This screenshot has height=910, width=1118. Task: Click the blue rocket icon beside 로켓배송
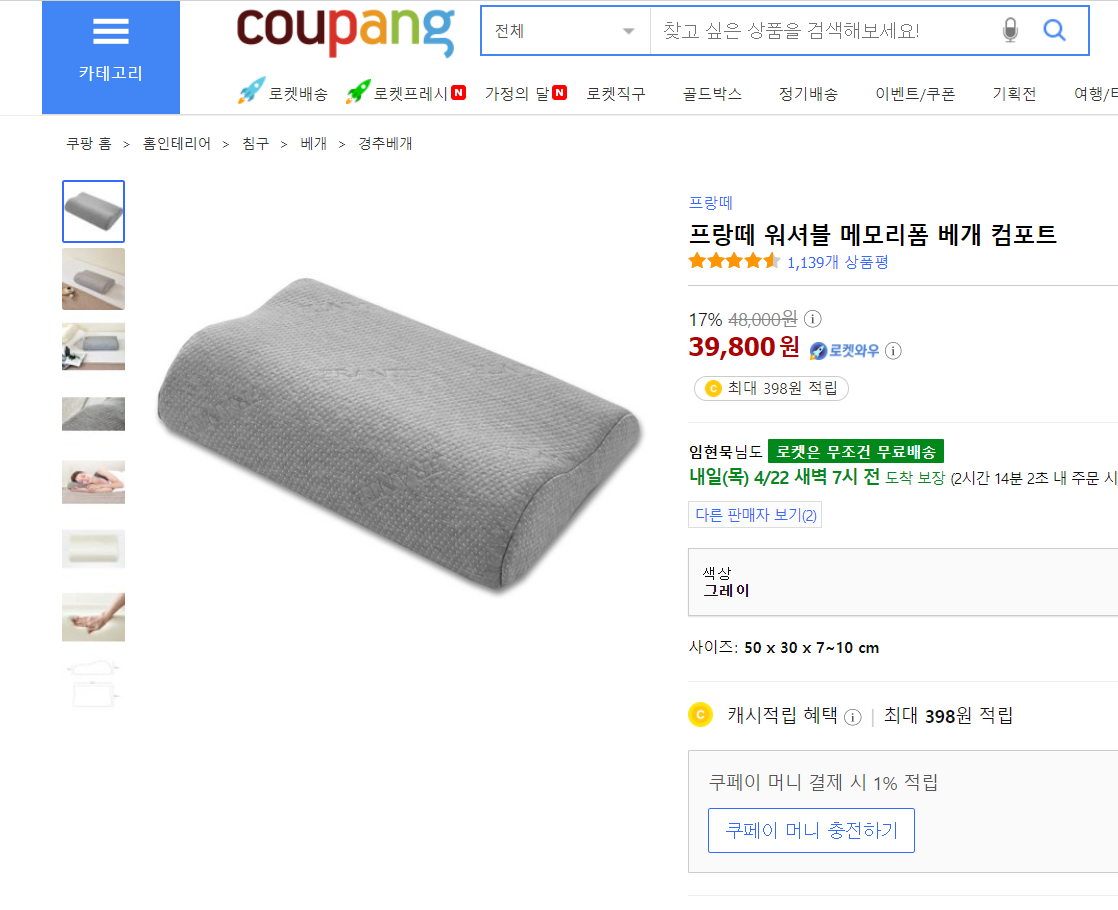(251, 91)
